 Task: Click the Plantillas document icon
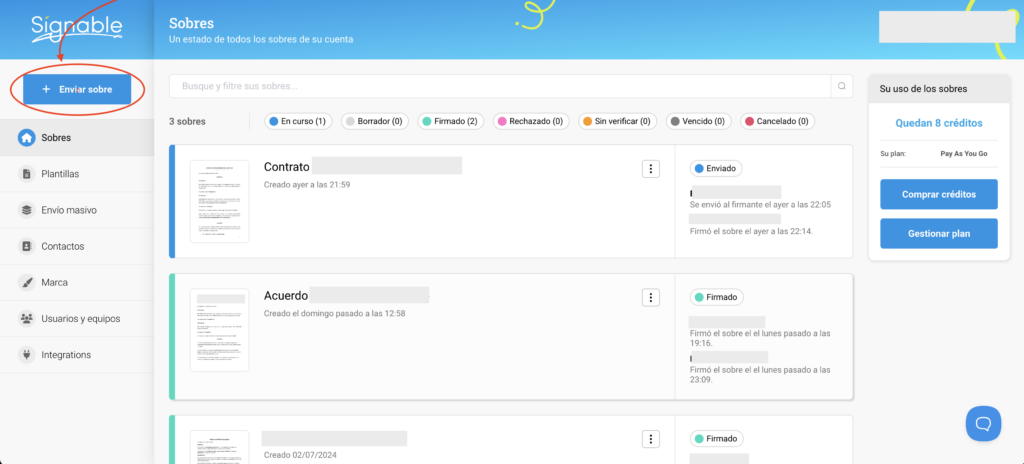click(27, 174)
